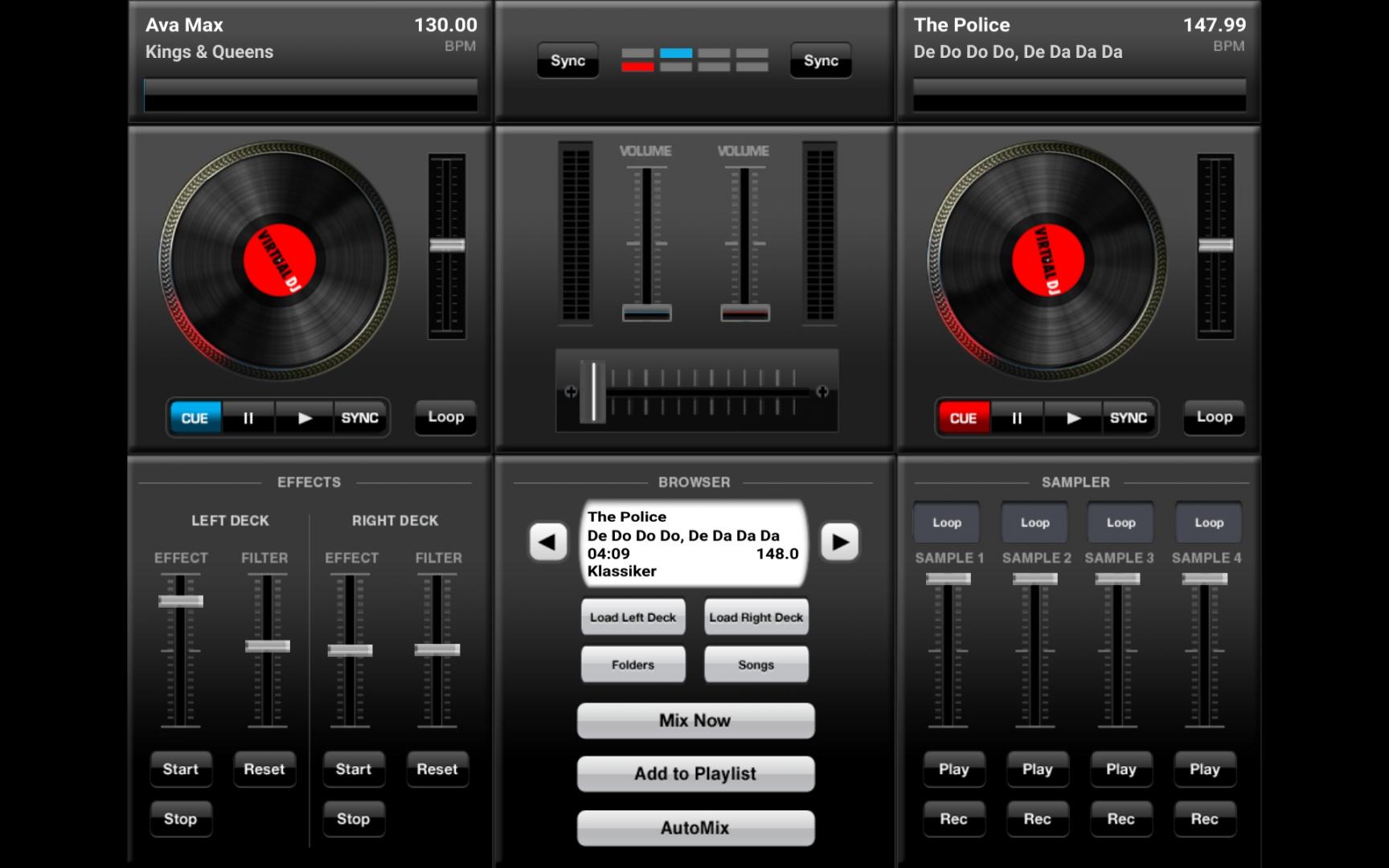Open Songs list in browser
The image size is (1389, 868).
pos(756,665)
